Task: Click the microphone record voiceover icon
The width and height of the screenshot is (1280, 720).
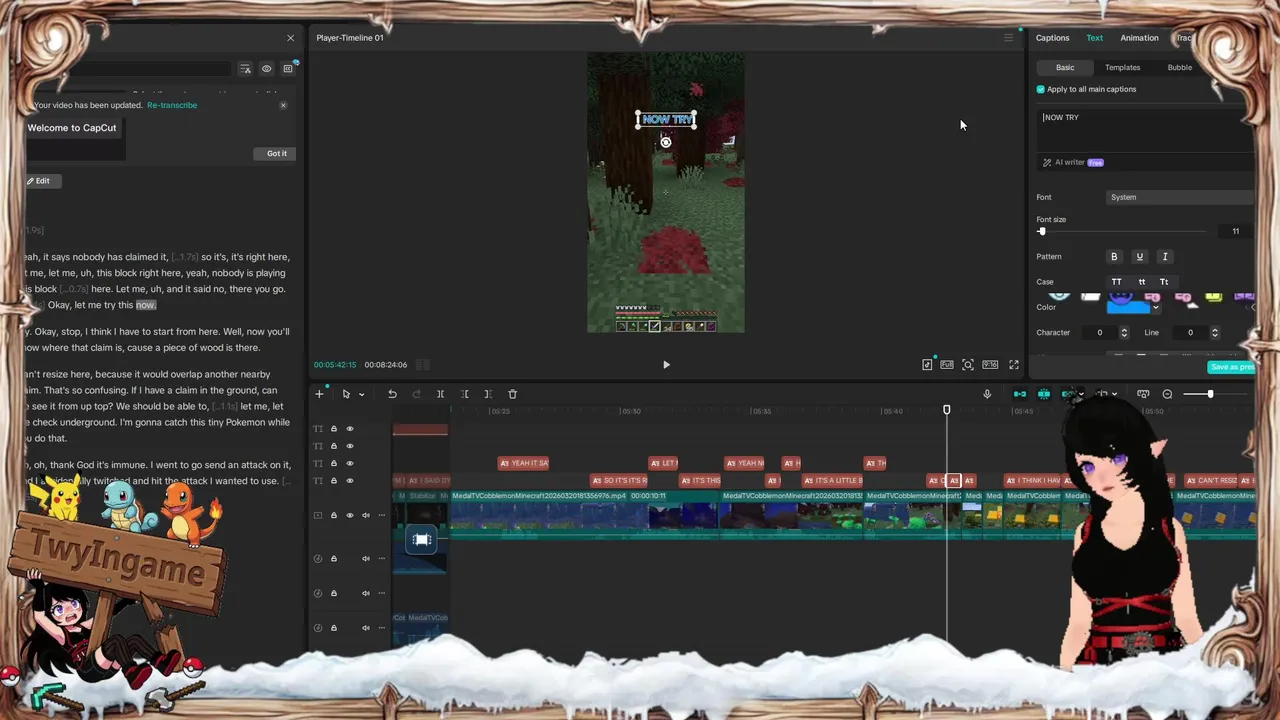Action: tap(987, 394)
